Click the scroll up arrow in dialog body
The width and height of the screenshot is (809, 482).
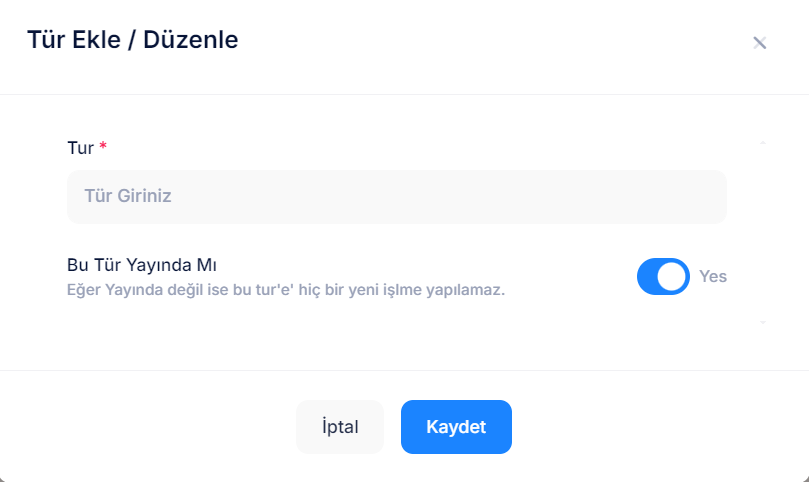(x=763, y=144)
